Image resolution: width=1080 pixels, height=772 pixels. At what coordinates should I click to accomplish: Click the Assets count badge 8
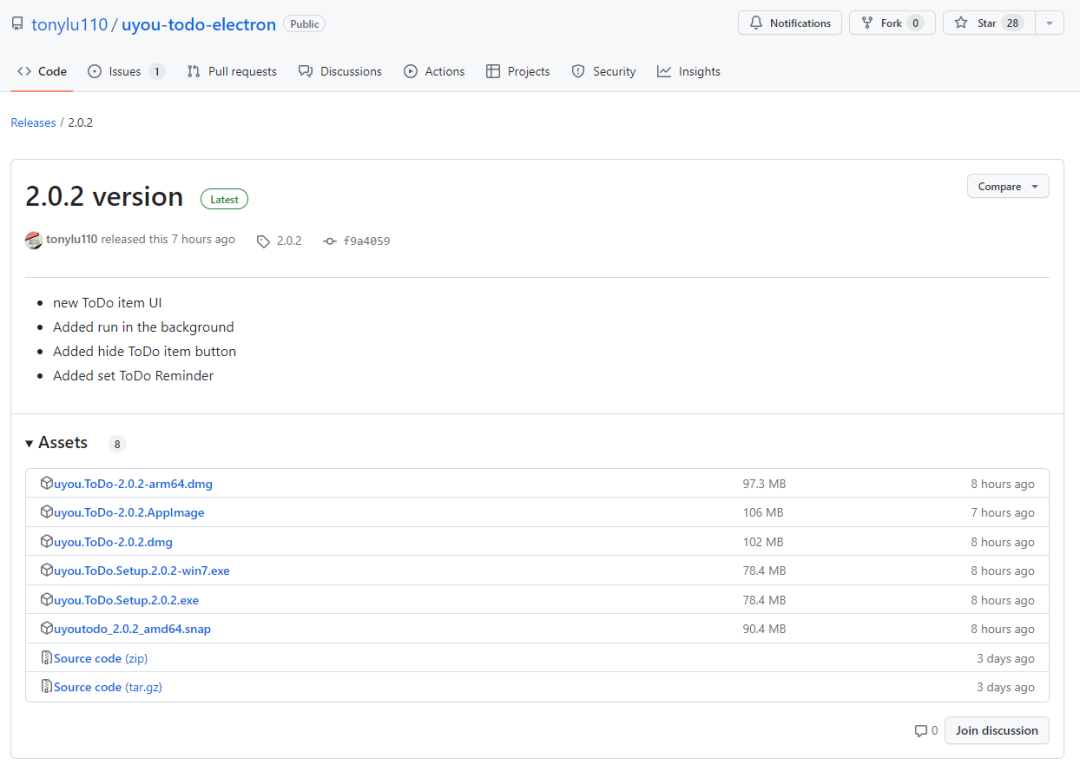(117, 444)
